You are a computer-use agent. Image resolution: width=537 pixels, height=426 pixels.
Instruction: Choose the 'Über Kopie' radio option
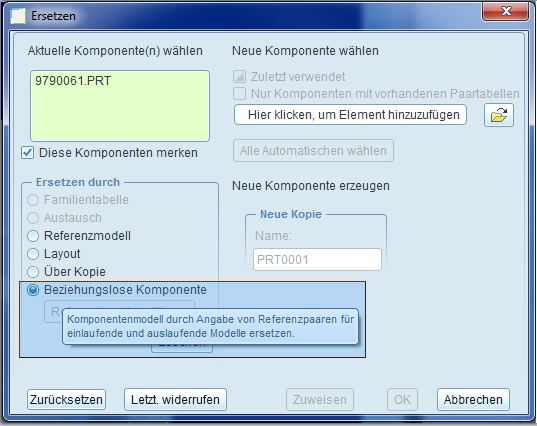click(33, 272)
